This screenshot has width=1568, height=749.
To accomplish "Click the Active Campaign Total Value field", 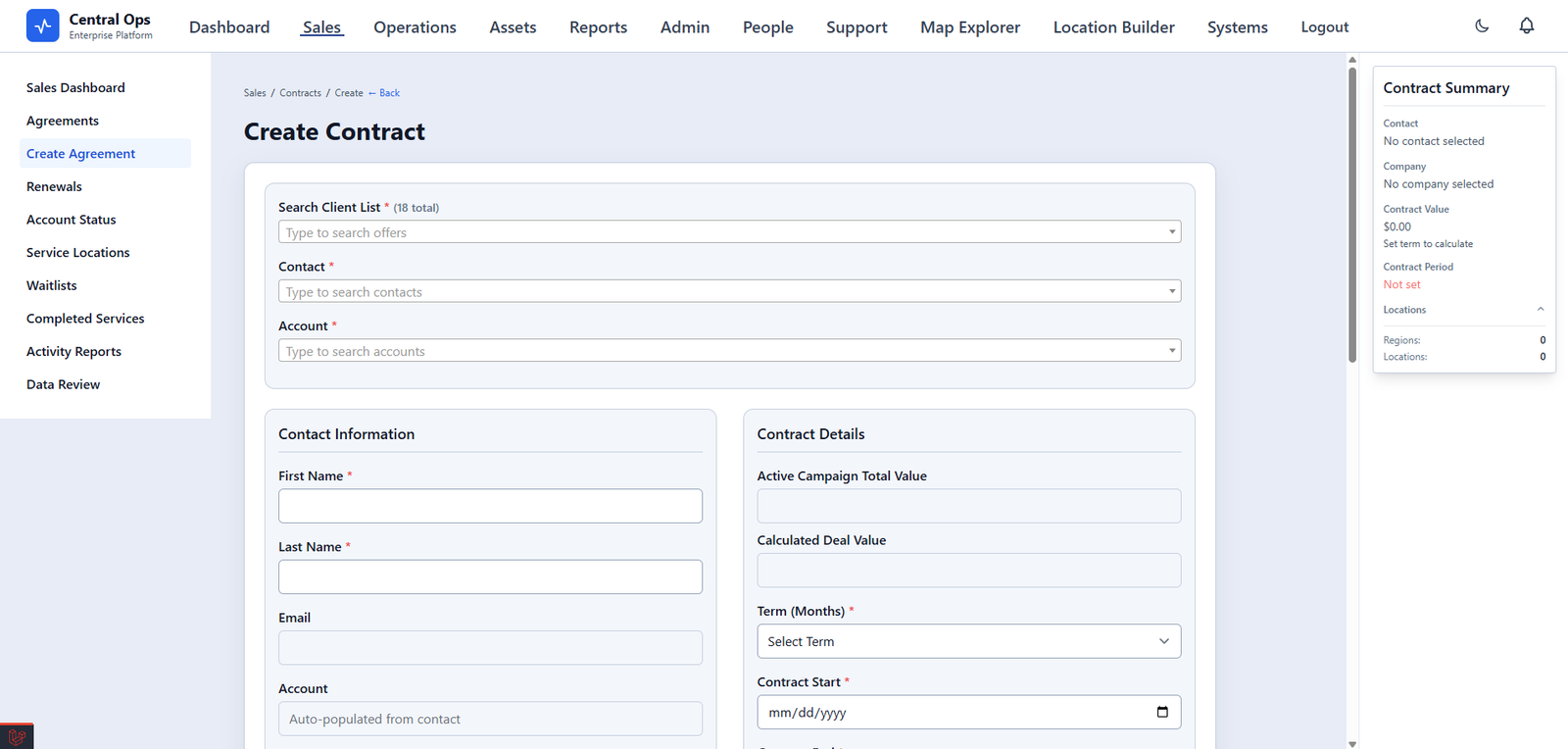I will point(968,506).
